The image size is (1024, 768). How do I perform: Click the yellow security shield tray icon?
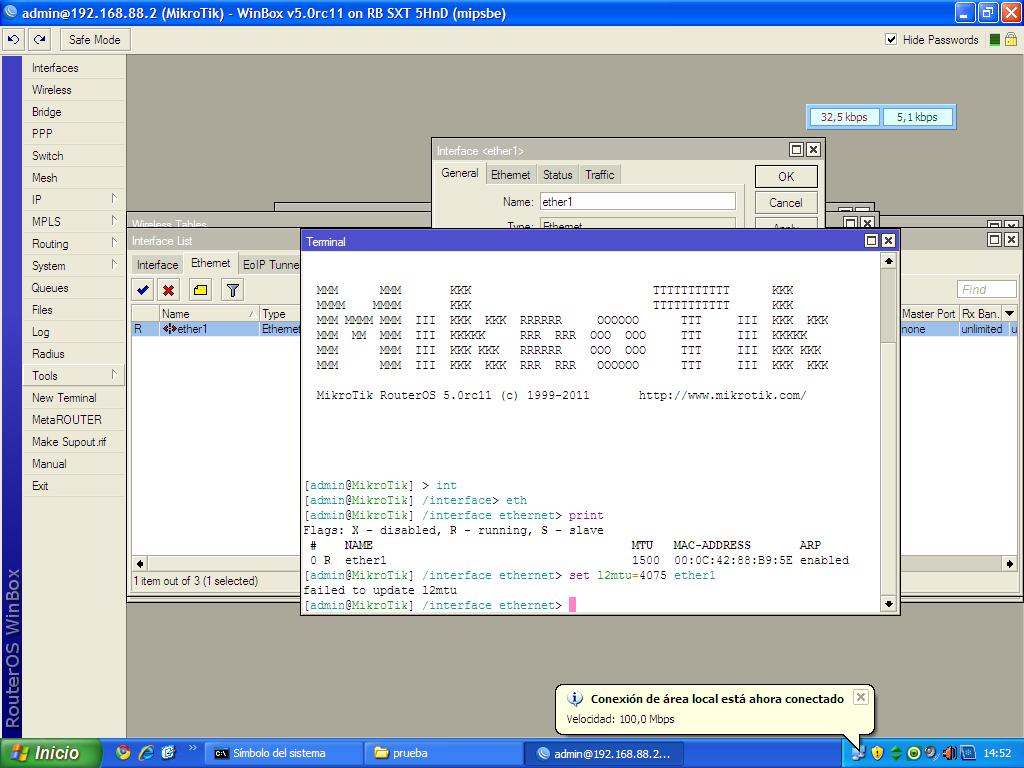click(x=877, y=753)
